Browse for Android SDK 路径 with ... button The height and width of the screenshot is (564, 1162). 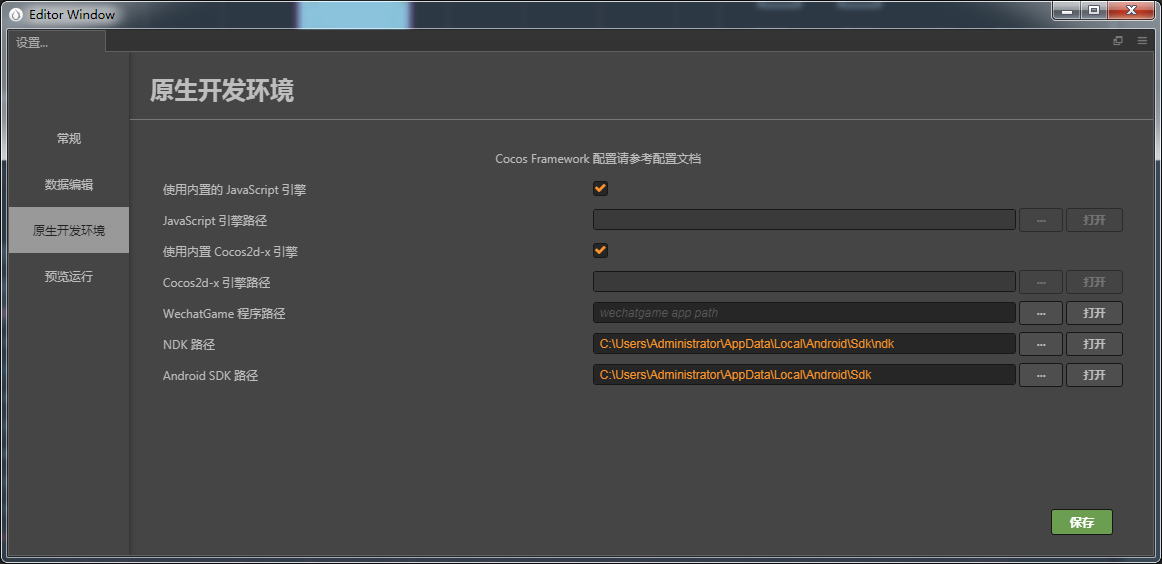pos(1041,375)
